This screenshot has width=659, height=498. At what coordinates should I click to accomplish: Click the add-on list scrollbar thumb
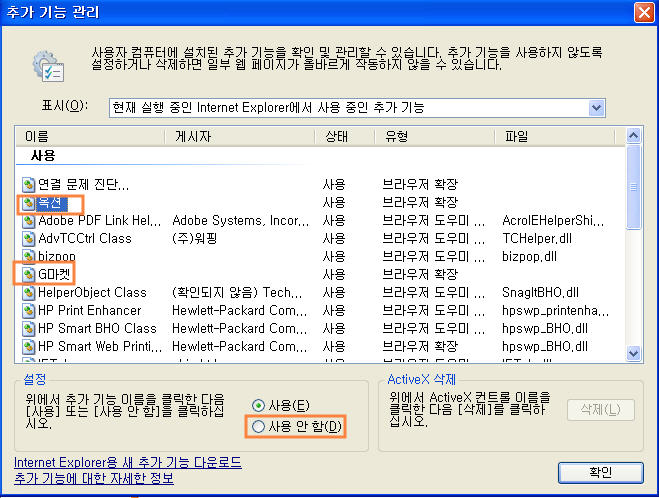click(x=633, y=187)
